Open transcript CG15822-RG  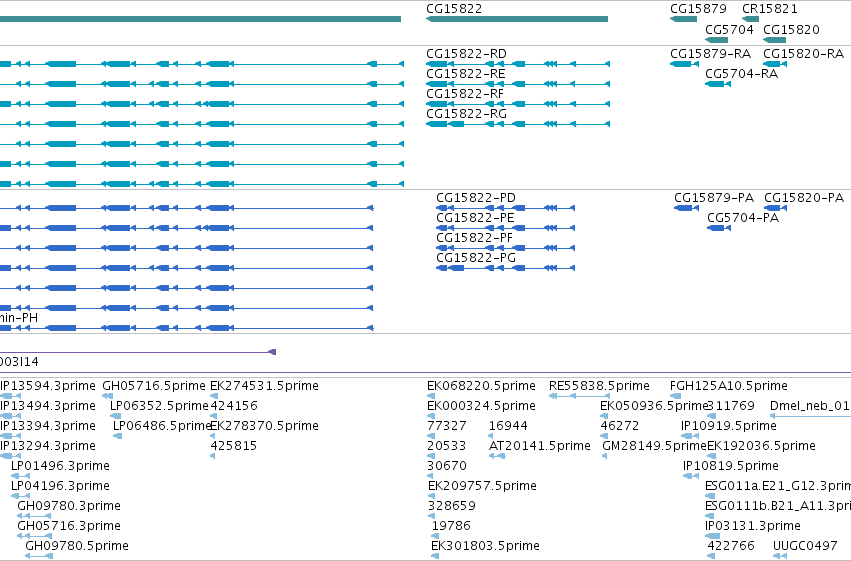(x=466, y=114)
